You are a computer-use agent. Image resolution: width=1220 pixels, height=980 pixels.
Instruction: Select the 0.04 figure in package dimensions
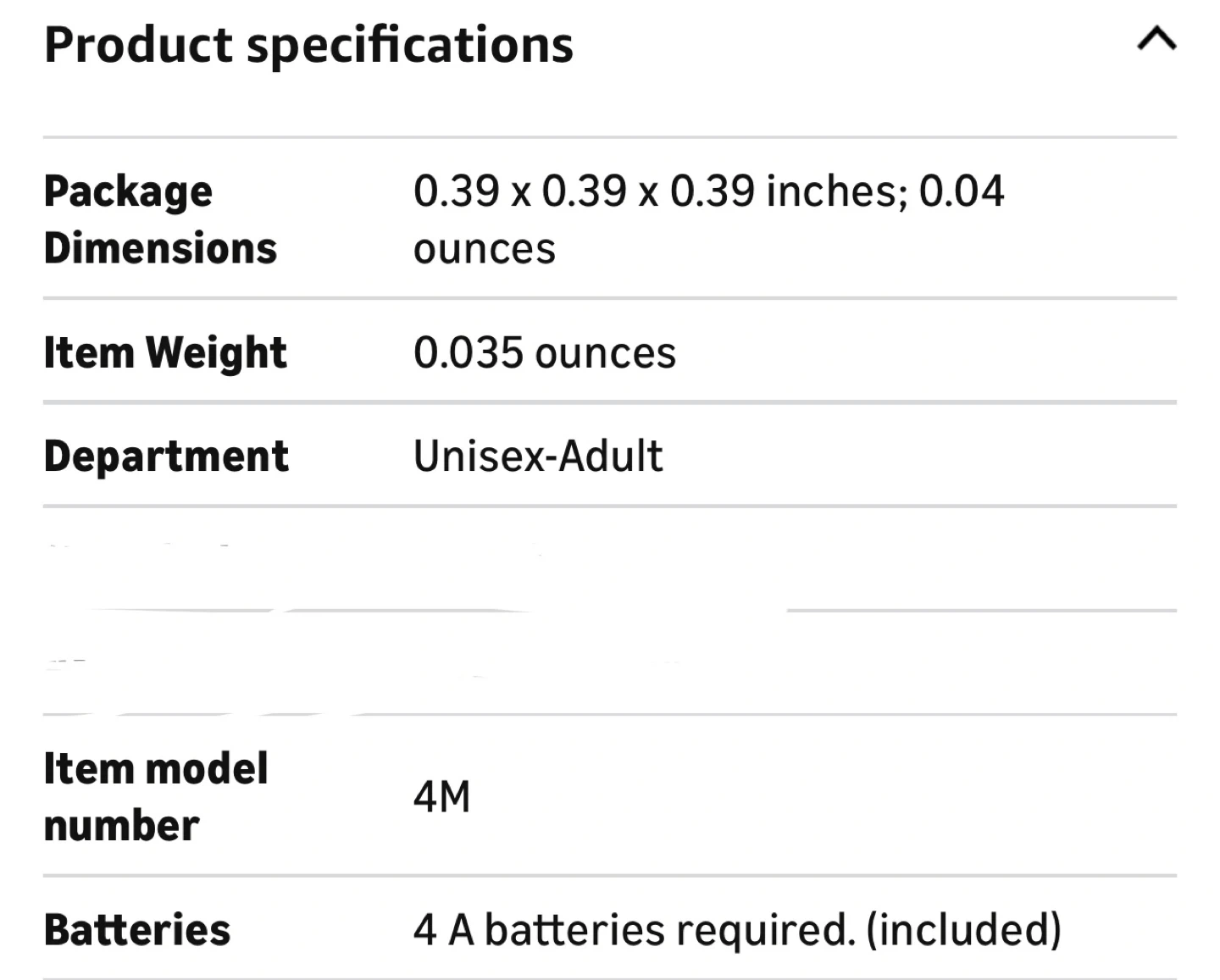coord(962,191)
